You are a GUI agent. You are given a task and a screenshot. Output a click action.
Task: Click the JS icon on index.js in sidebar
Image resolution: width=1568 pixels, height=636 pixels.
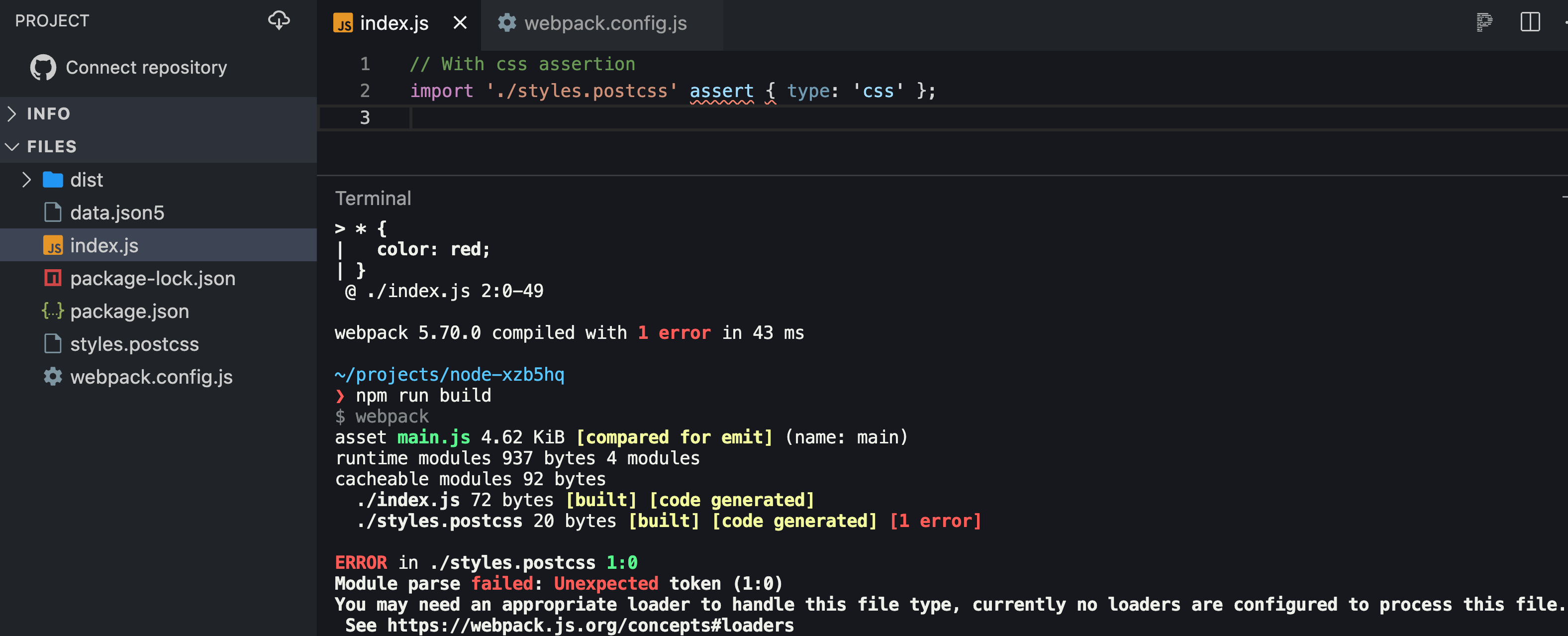(x=54, y=245)
